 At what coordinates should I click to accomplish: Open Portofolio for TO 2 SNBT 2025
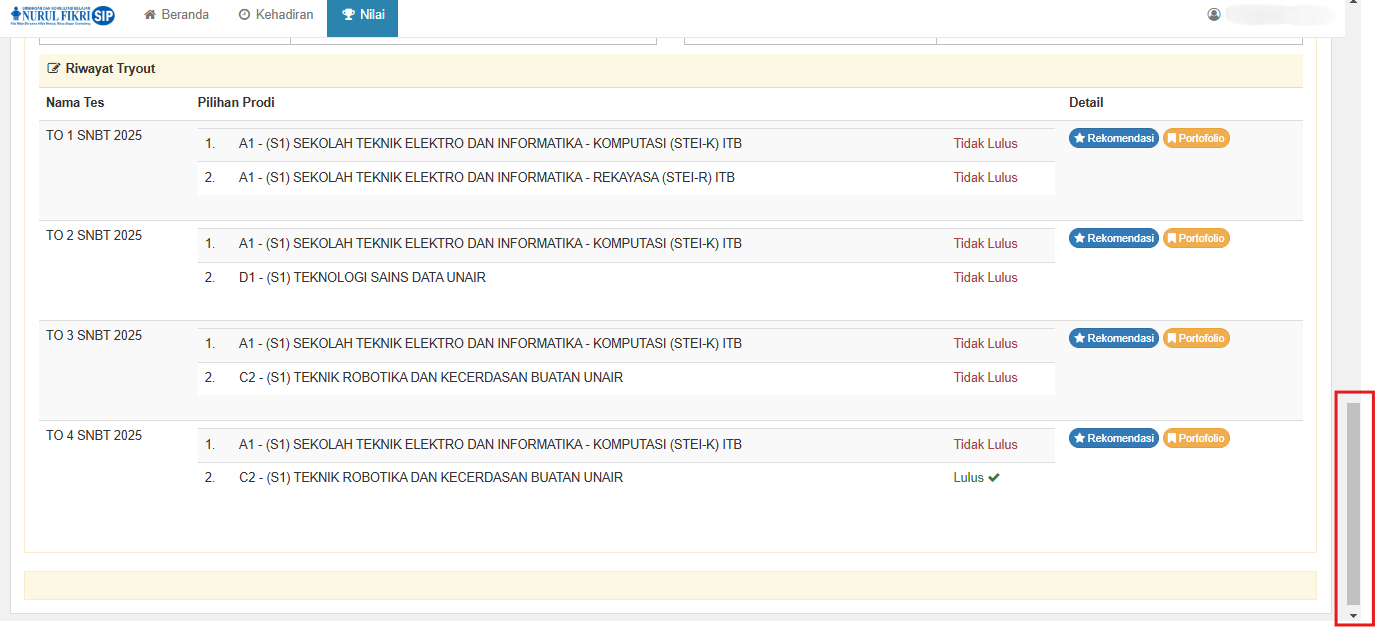coord(1196,238)
